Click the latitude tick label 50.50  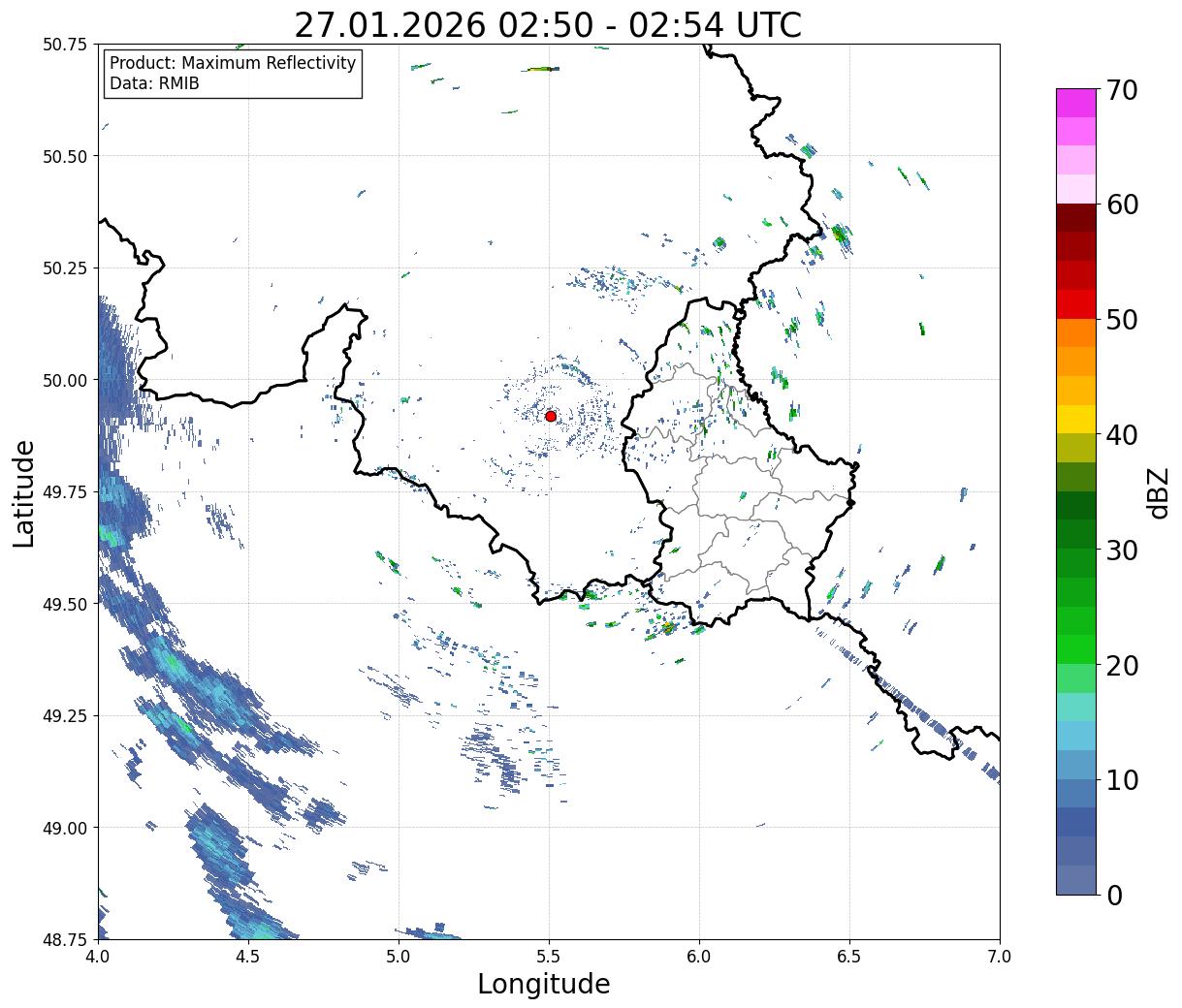coord(66,156)
